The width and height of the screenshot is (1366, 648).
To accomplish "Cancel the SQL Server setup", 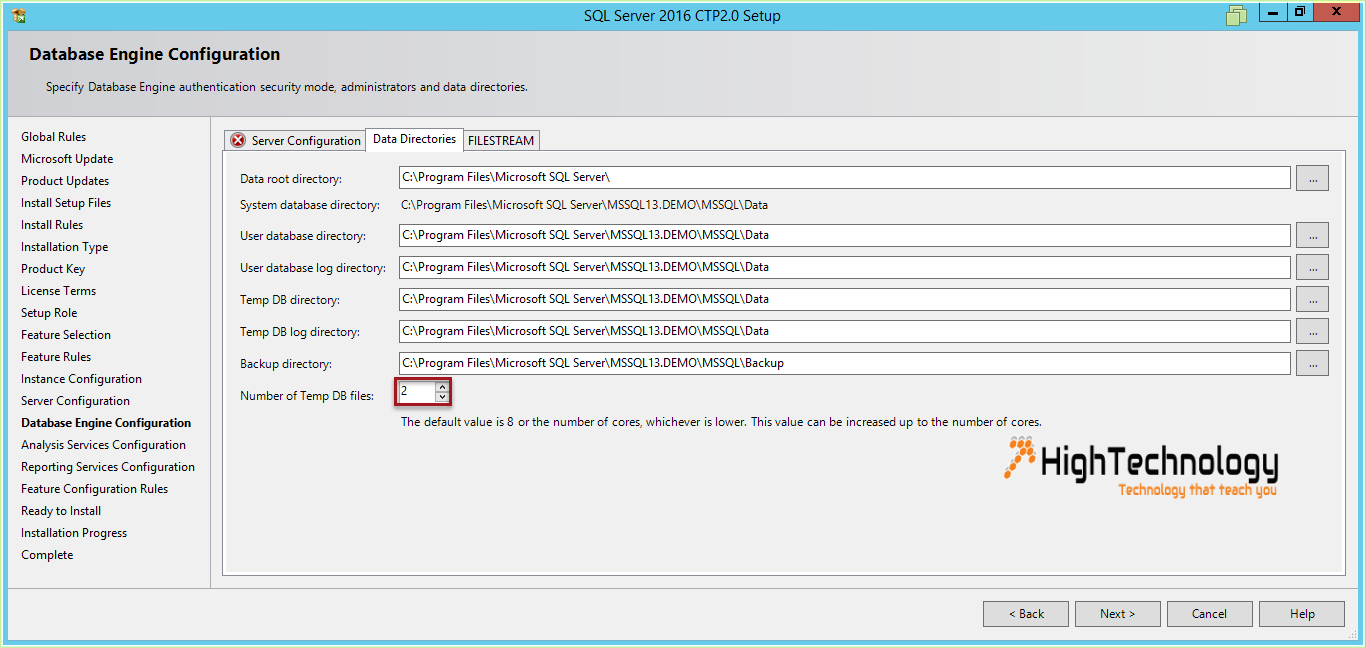I will click(1210, 614).
